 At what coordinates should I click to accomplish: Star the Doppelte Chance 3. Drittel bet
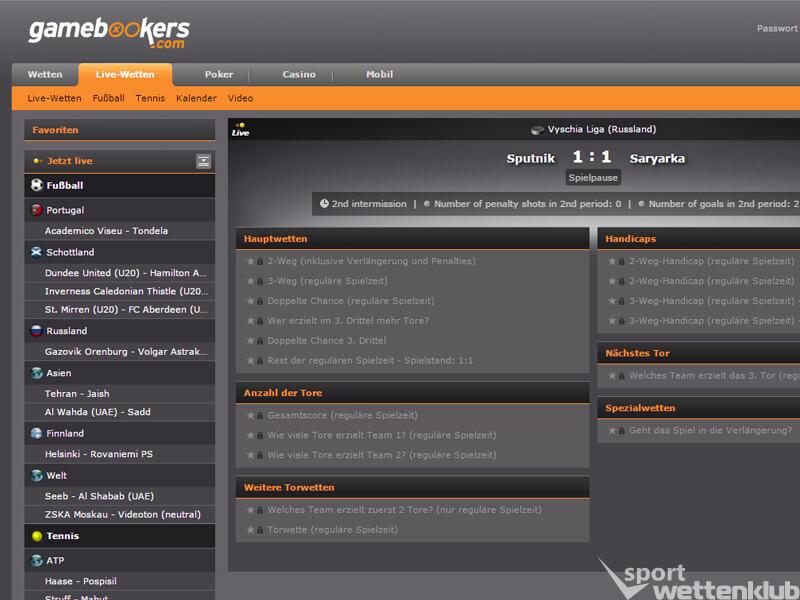click(x=251, y=341)
